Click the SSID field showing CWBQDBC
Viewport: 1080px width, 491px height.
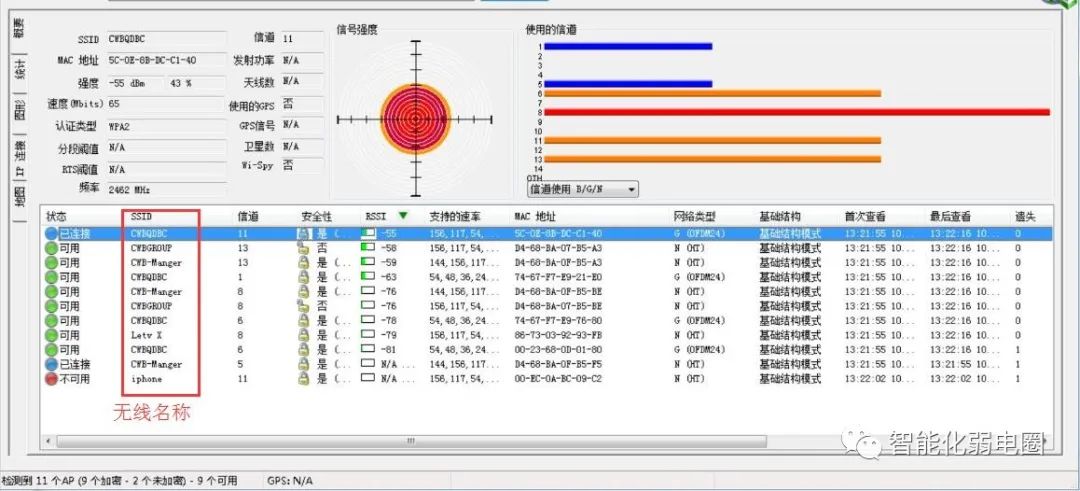pos(166,39)
